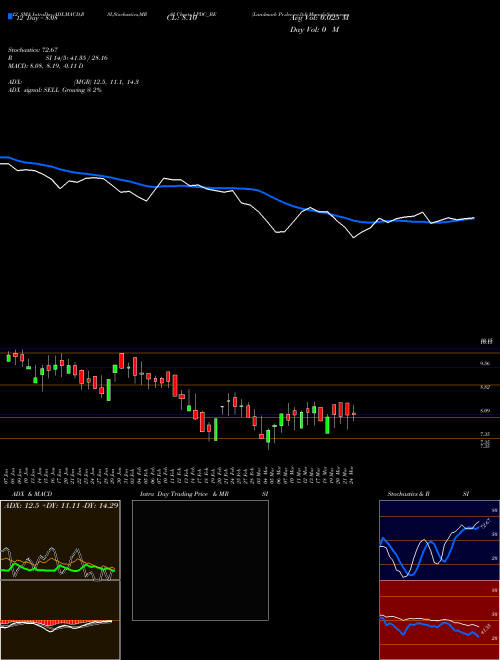Viewport: 500px width, 660px height.
Task: Open the MACD histogram mini chart
Action: pyautogui.click(x=60, y=620)
